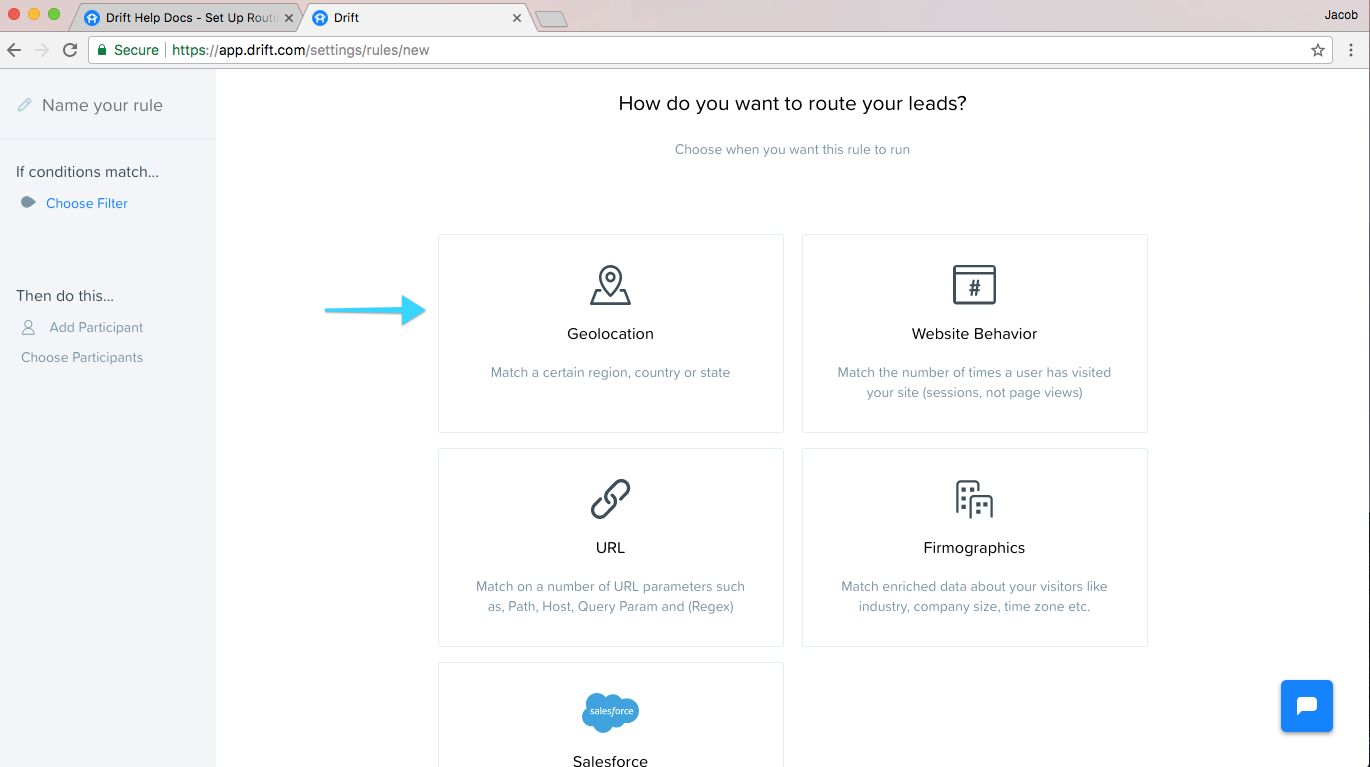Click the 'If conditions match...' heading
This screenshot has height=767, width=1370.
pos(87,172)
